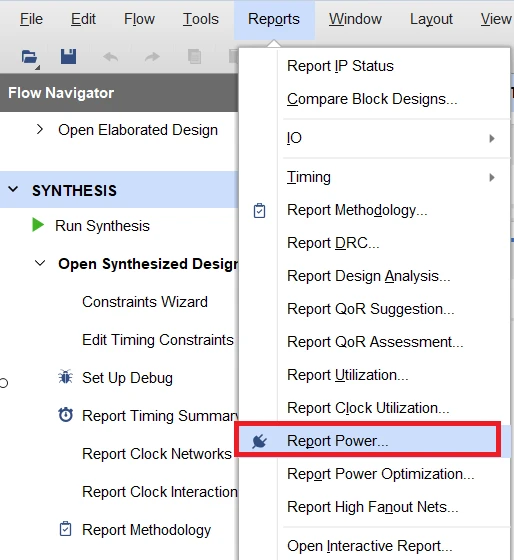The height and width of the screenshot is (560, 514).
Task: Open the IO submenu arrow
Action: (492, 138)
